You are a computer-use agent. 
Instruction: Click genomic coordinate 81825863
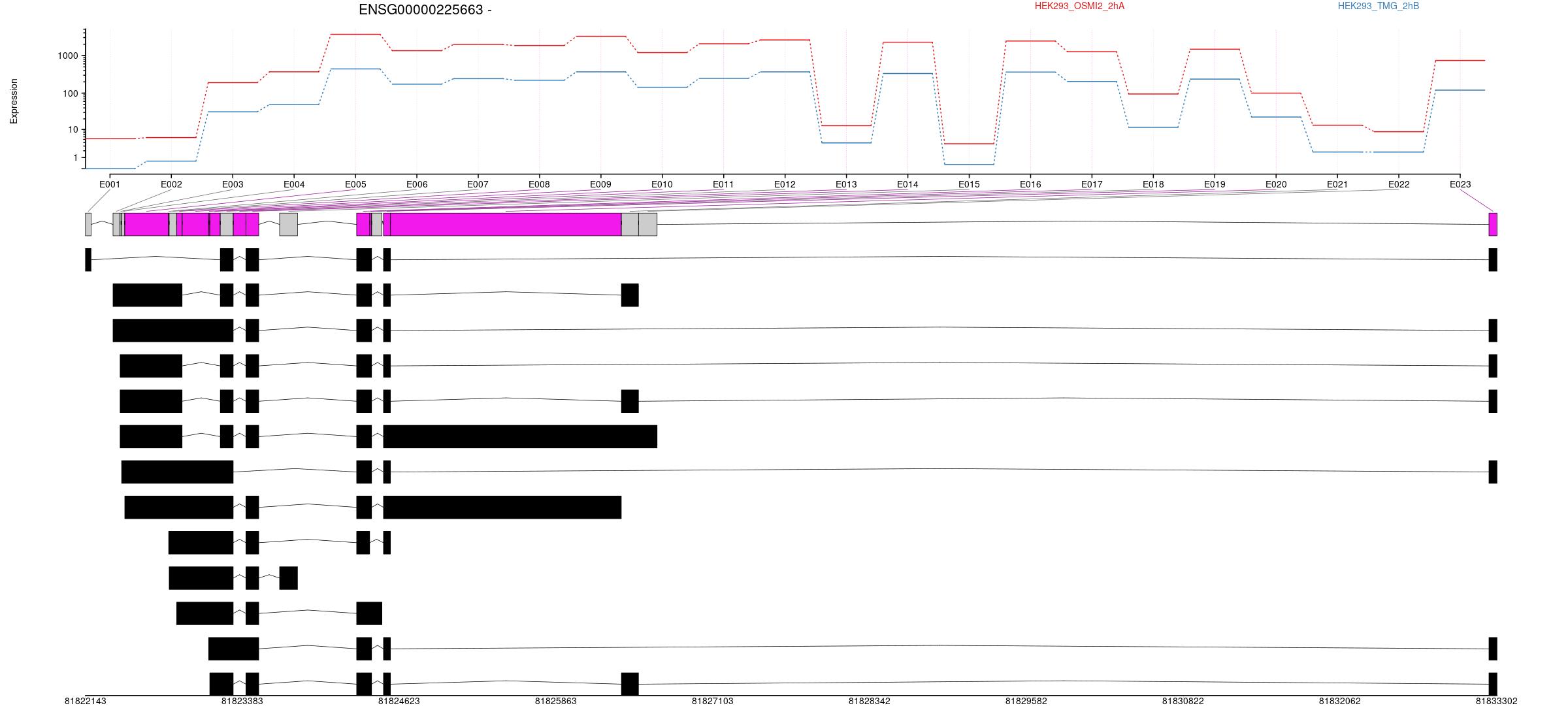pos(555,701)
